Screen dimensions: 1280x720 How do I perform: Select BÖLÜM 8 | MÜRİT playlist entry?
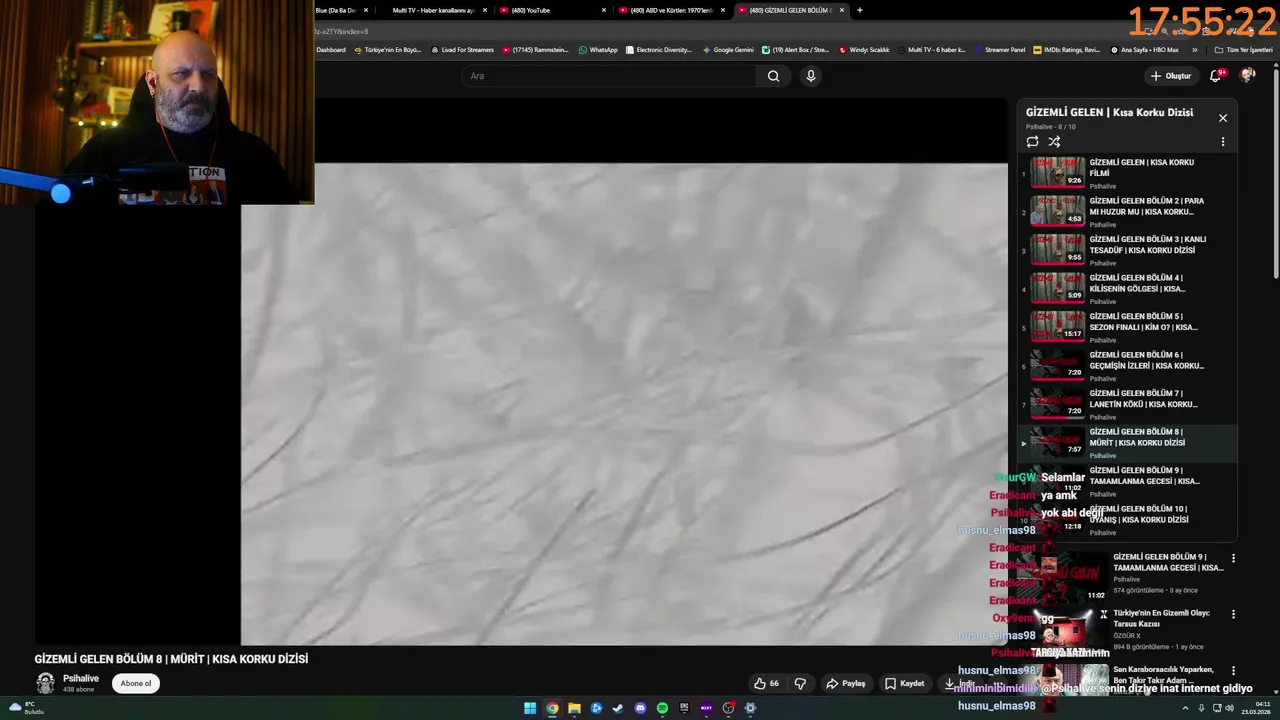[1127, 443]
